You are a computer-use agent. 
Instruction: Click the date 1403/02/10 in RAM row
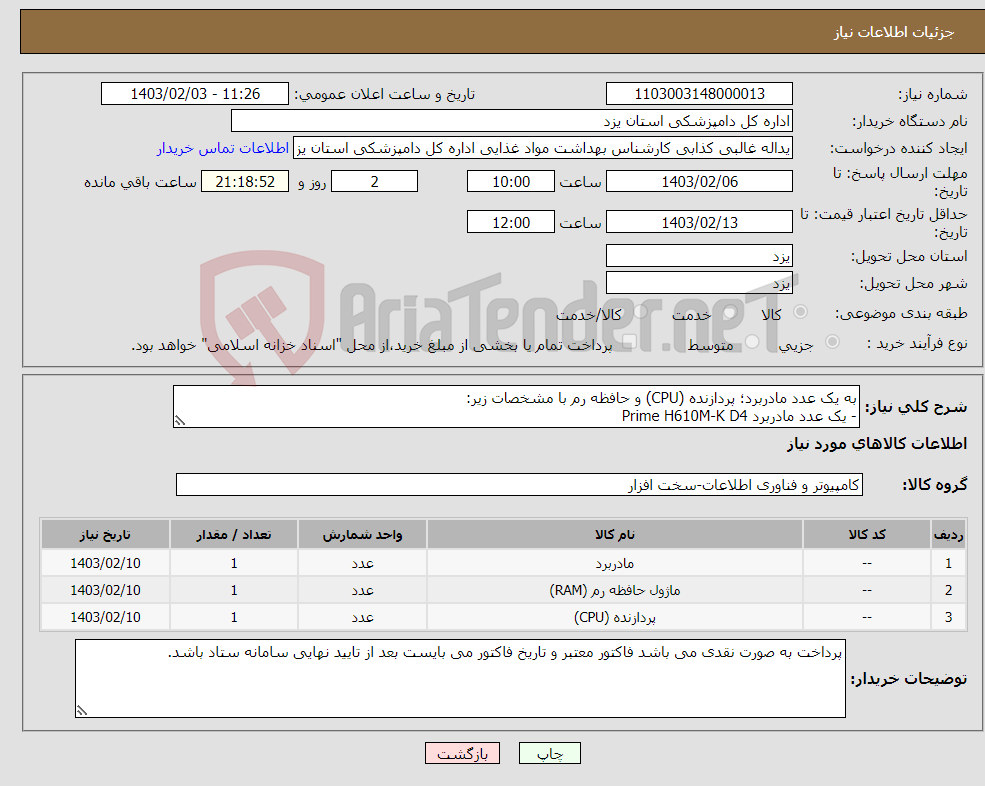(105, 590)
